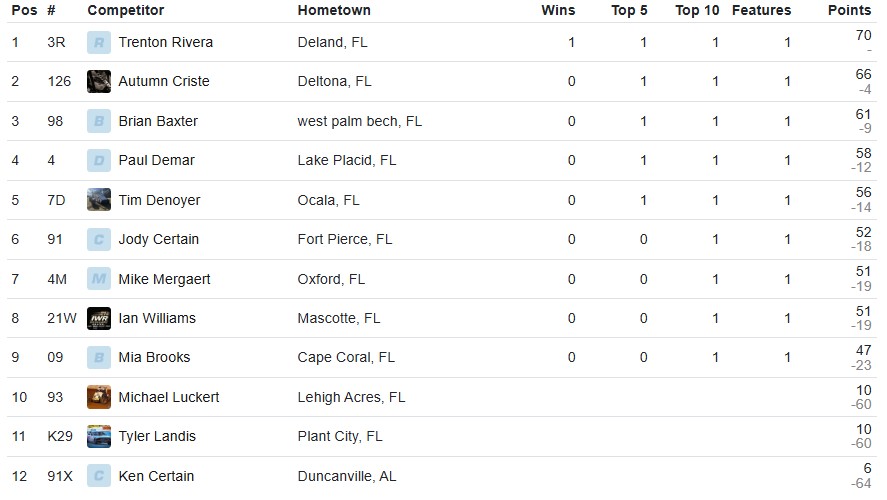Open Autumn Criste's car photo thumbnail
887x500 pixels.
pyautogui.click(x=98, y=82)
